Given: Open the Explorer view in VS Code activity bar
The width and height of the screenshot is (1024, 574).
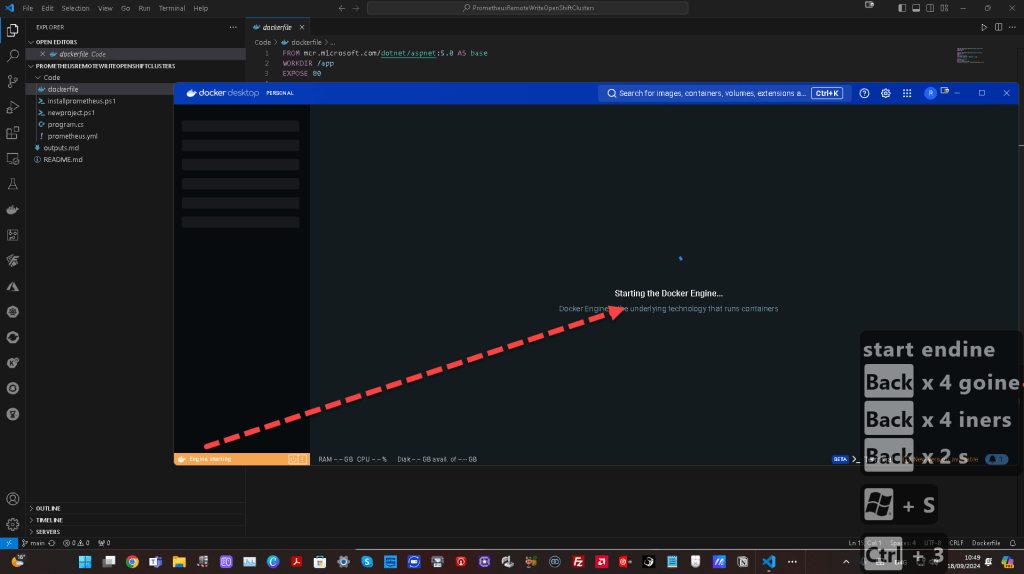Looking at the screenshot, I should tap(12, 30).
